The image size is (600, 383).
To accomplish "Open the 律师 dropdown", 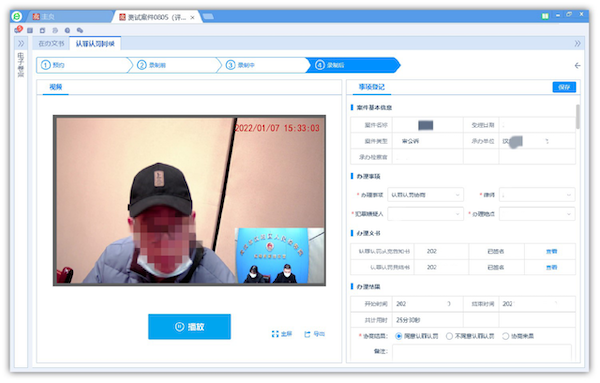I will pyautogui.click(x=537, y=195).
